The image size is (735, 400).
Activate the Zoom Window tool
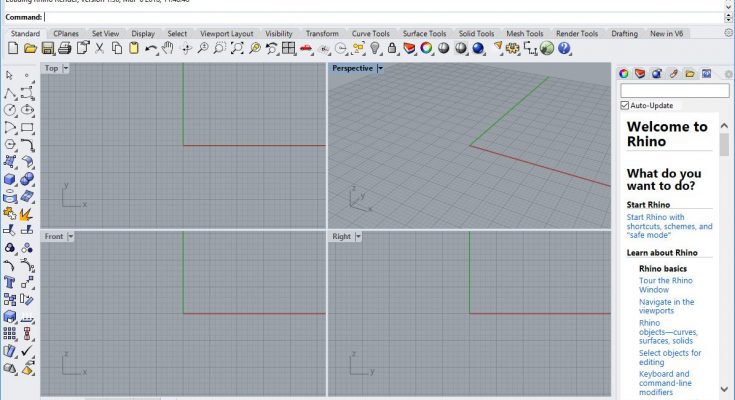220,48
